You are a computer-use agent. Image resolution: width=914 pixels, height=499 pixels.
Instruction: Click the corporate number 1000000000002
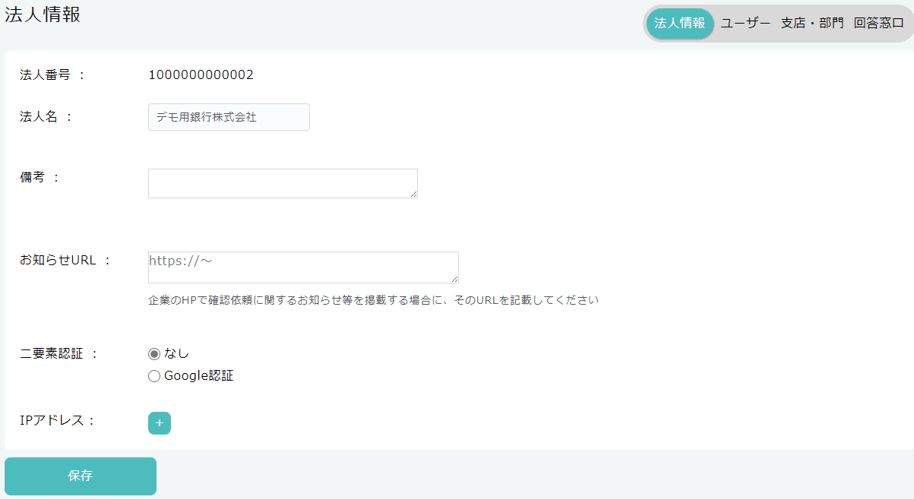(x=201, y=75)
